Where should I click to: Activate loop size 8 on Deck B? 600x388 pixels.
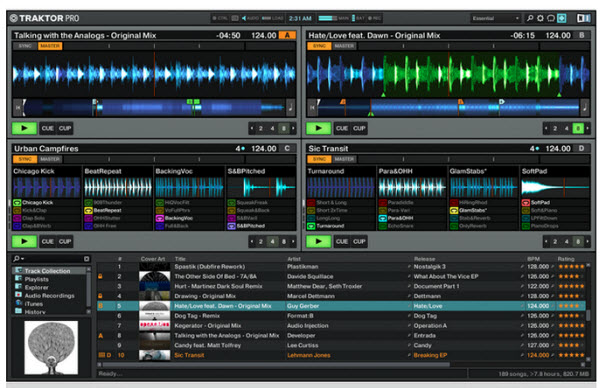point(578,128)
